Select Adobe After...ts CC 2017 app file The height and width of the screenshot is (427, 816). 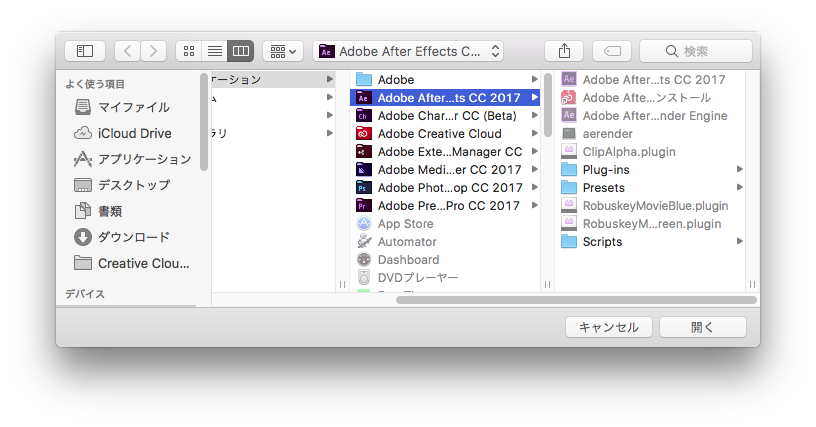coord(651,80)
